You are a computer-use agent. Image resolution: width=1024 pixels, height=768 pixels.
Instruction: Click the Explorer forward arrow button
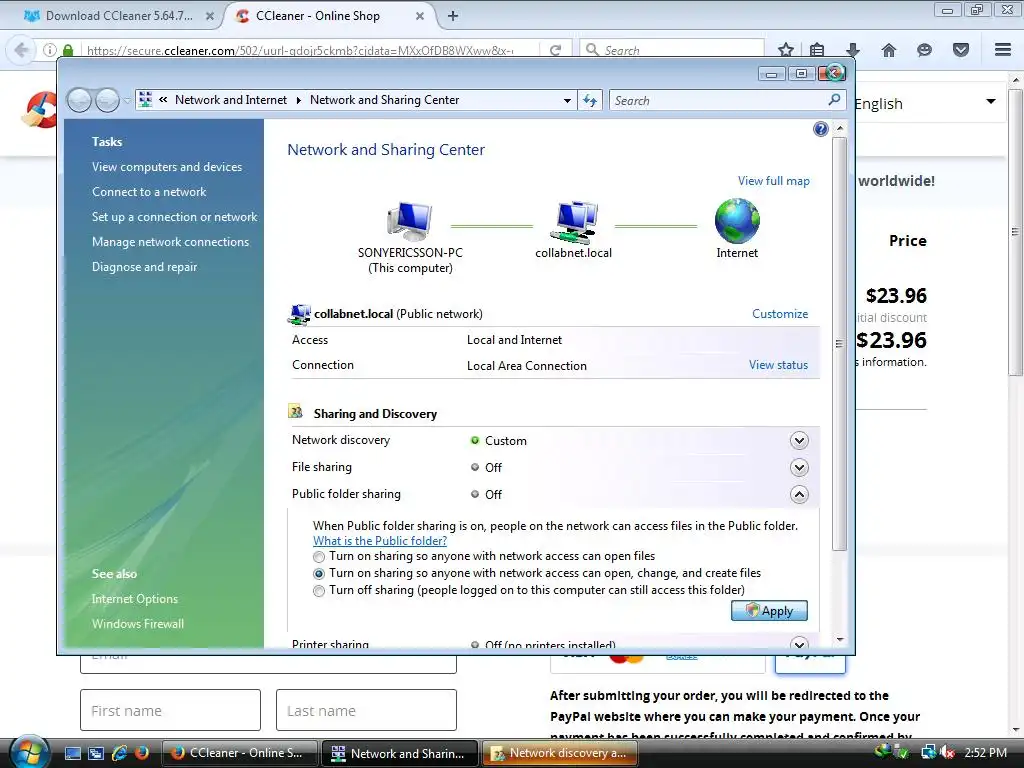click(107, 100)
